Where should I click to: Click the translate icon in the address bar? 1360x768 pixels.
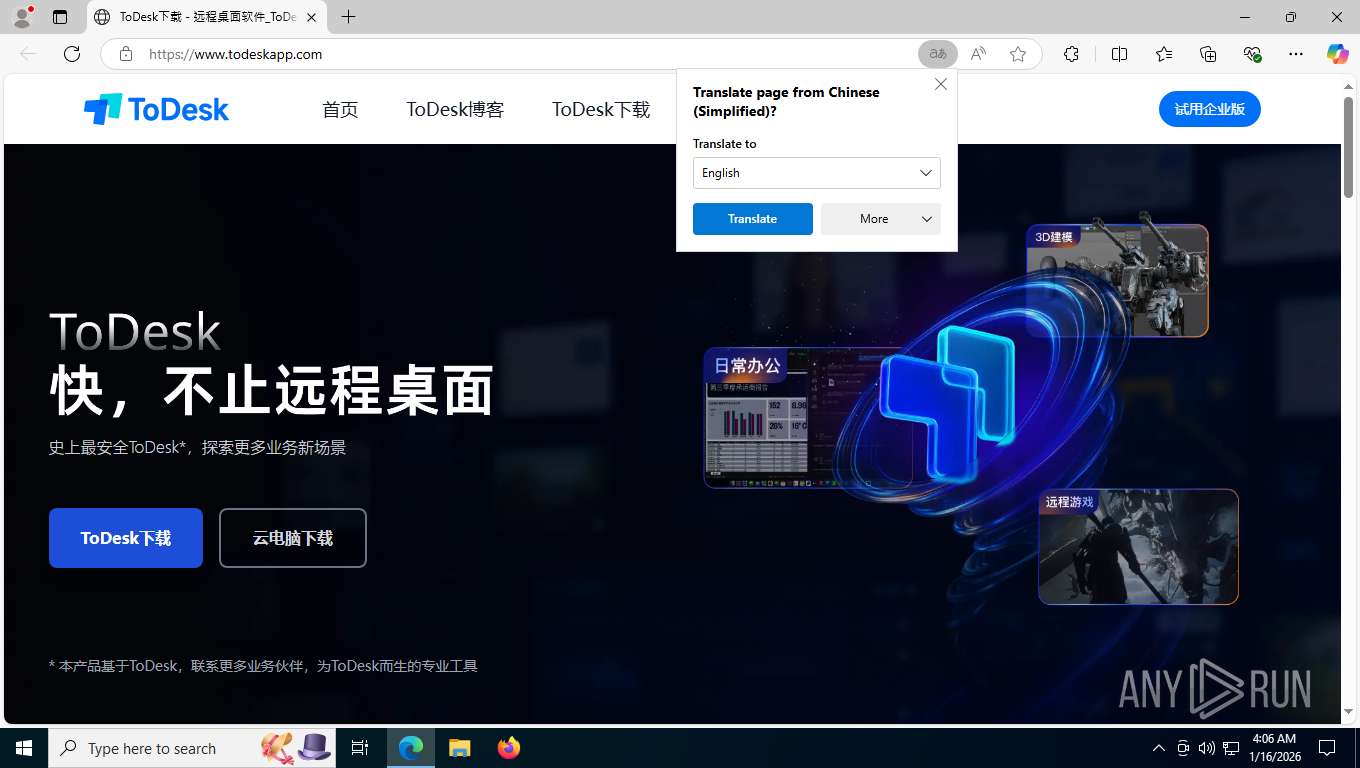[938, 54]
